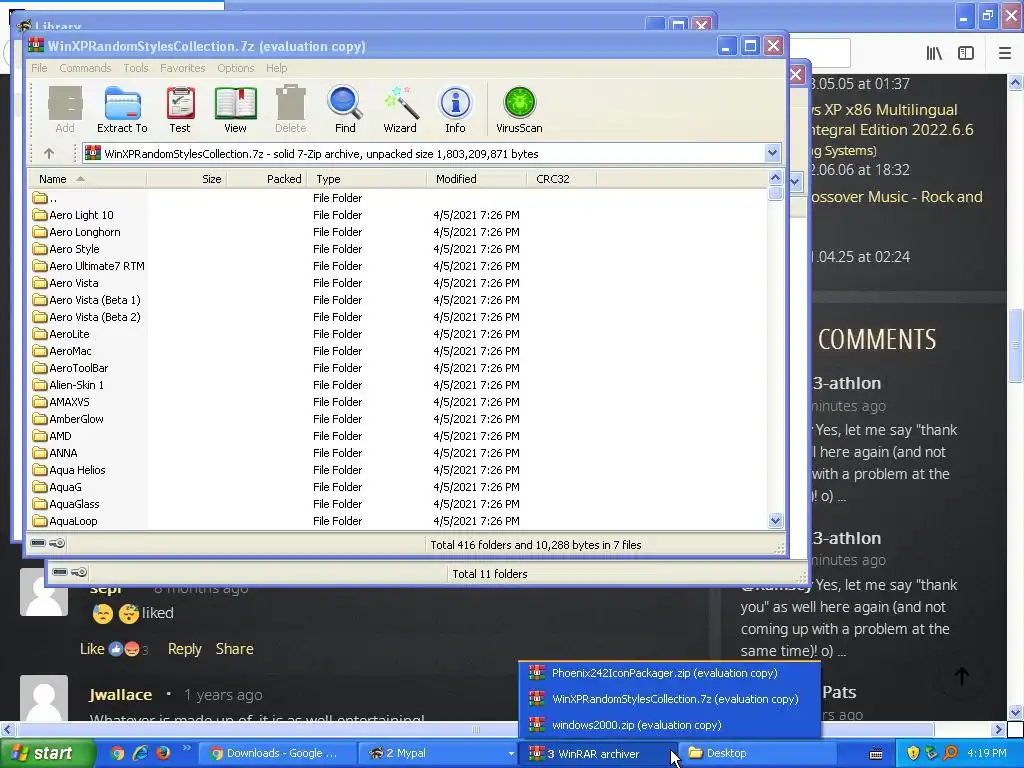
Task: Select WinXPRandomStylesCollection.7z in taskbar popup
Action: 669,699
